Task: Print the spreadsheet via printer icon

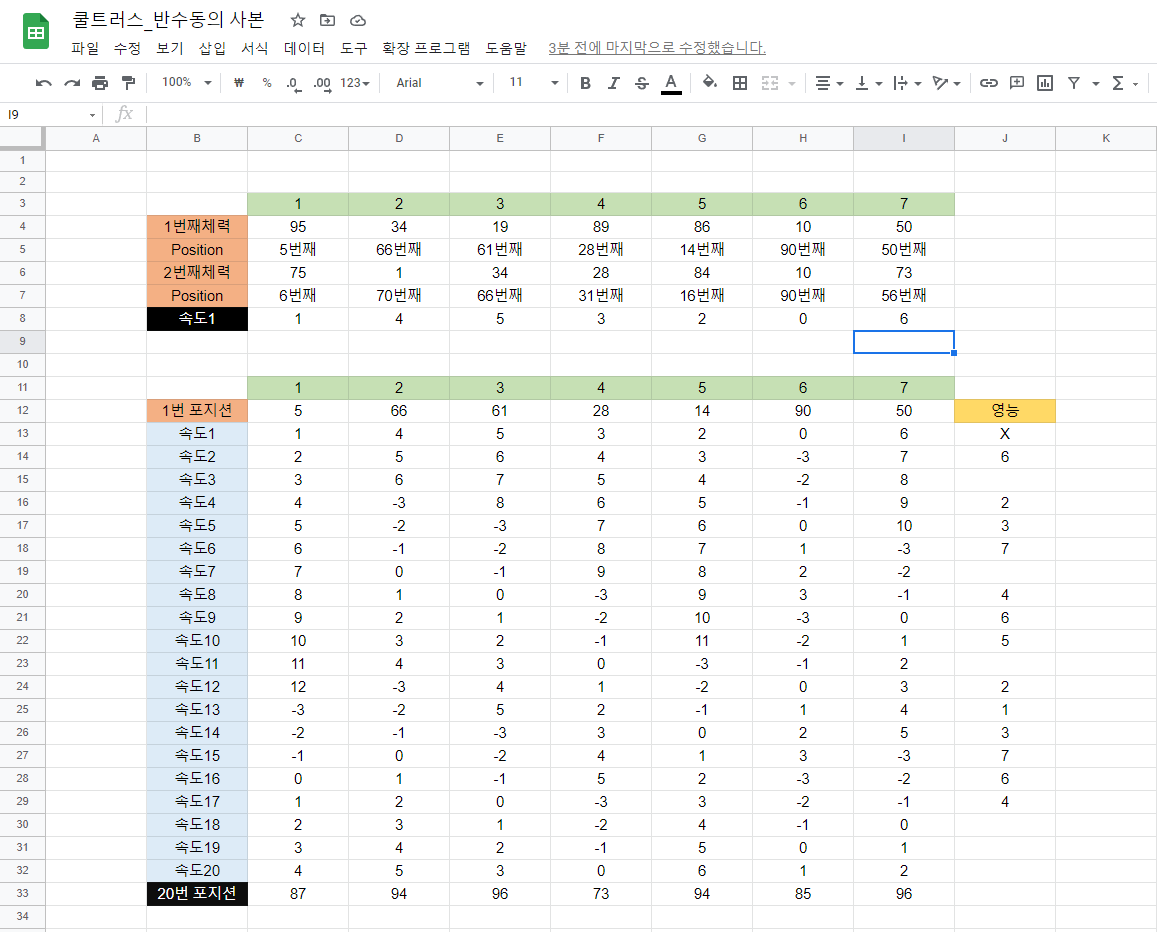Action: point(100,83)
